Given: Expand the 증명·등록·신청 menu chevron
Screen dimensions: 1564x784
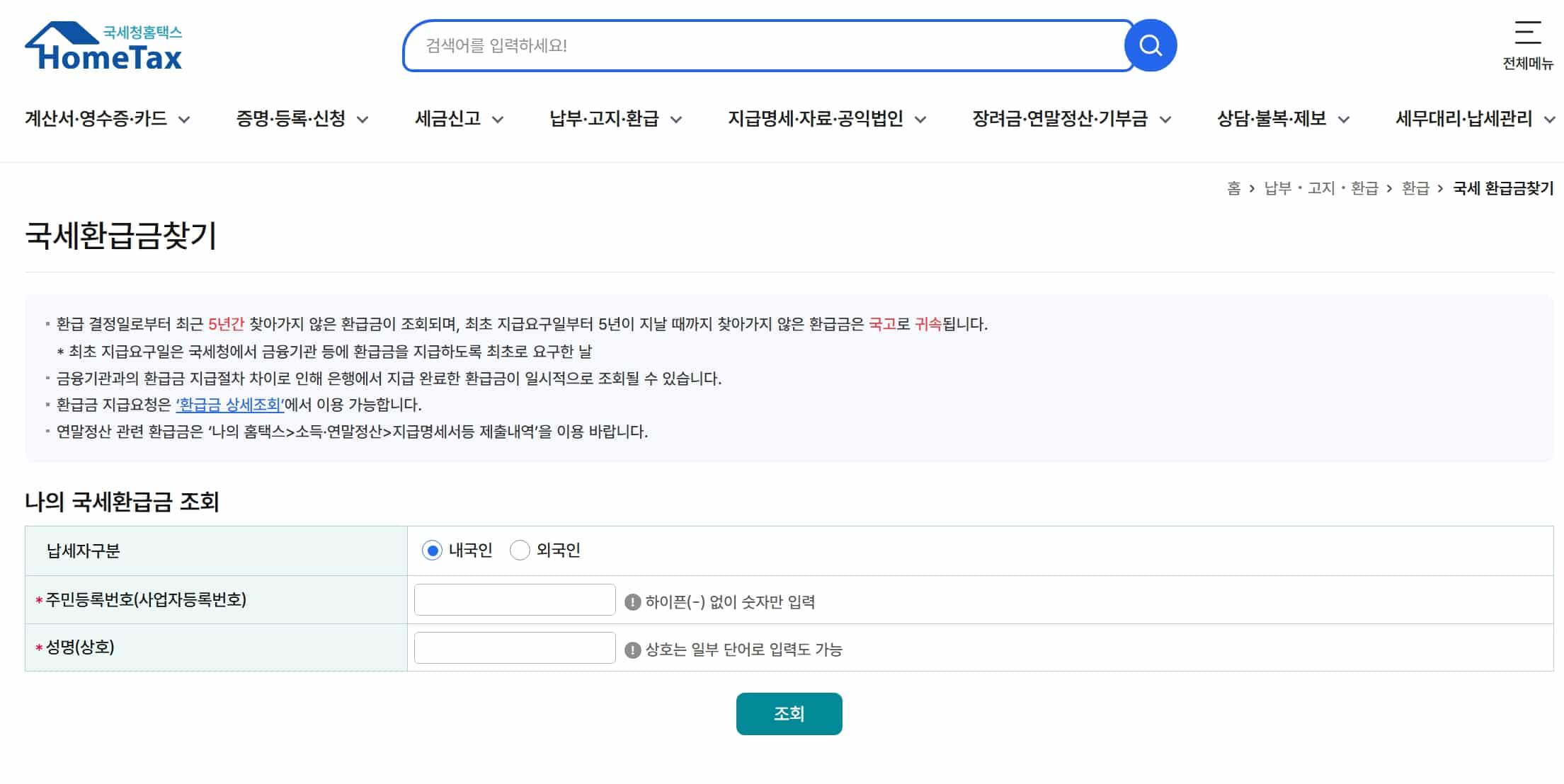Looking at the screenshot, I should (x=363, y=120).
